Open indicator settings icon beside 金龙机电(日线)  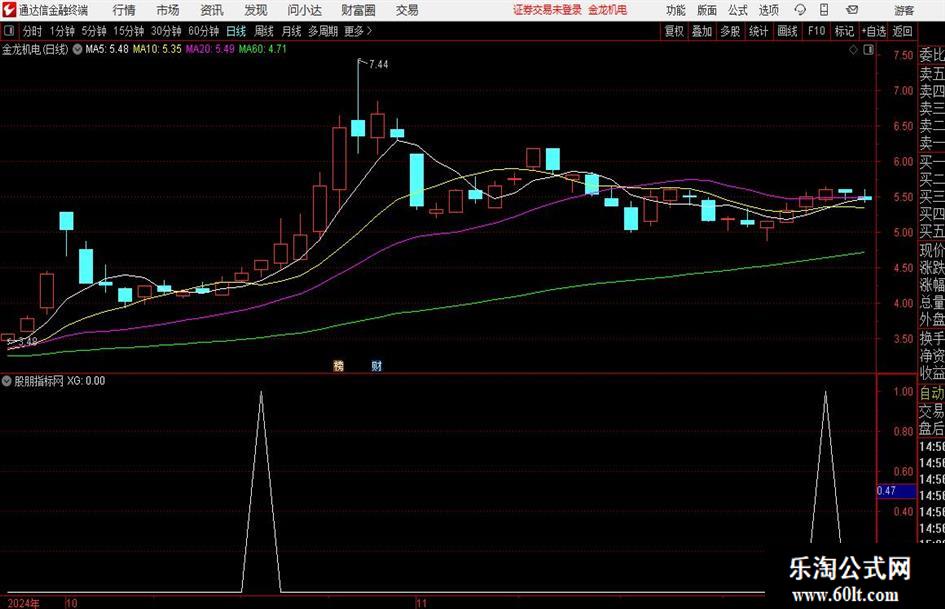click(77, 49)
